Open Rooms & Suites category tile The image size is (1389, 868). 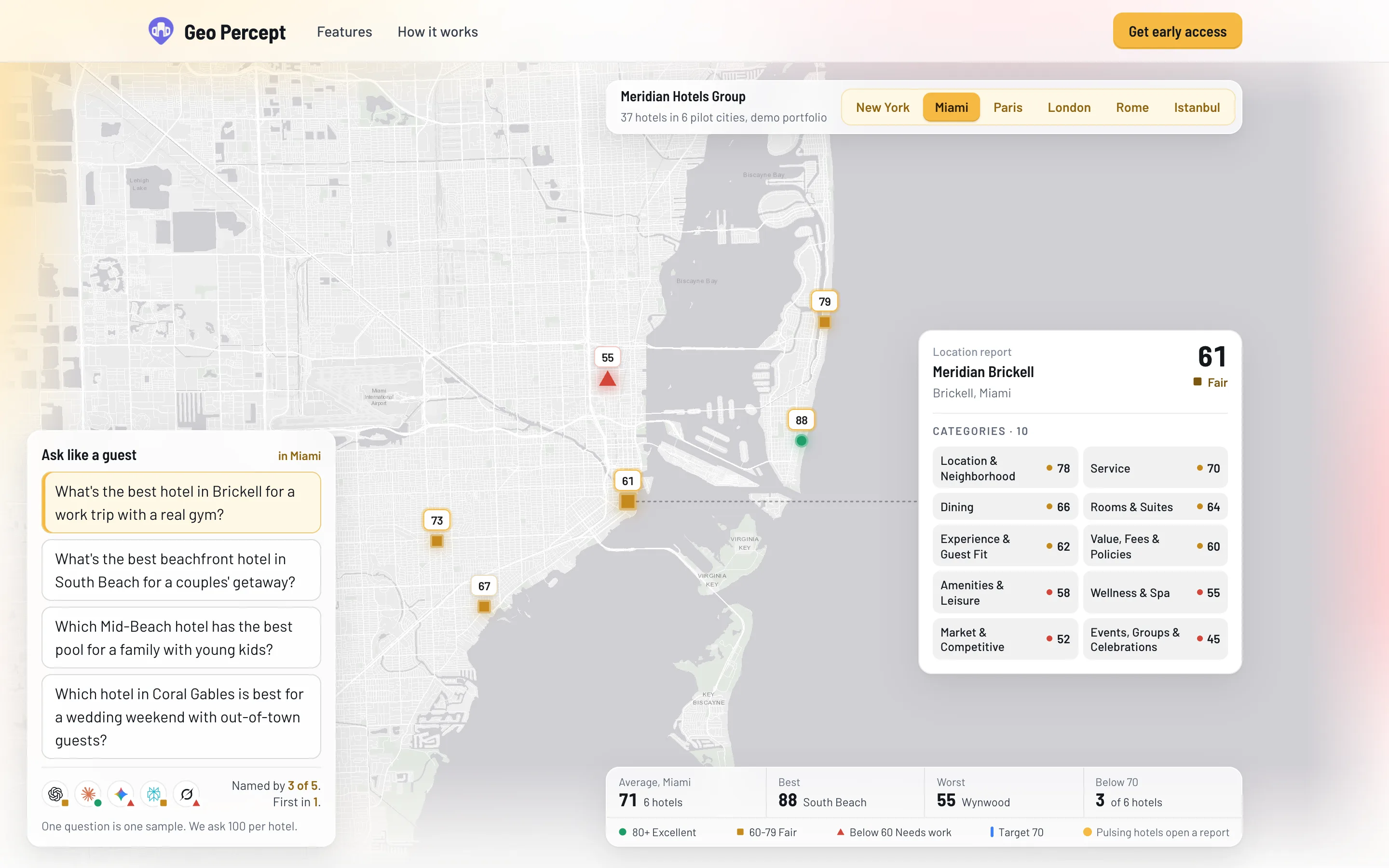1155,506
